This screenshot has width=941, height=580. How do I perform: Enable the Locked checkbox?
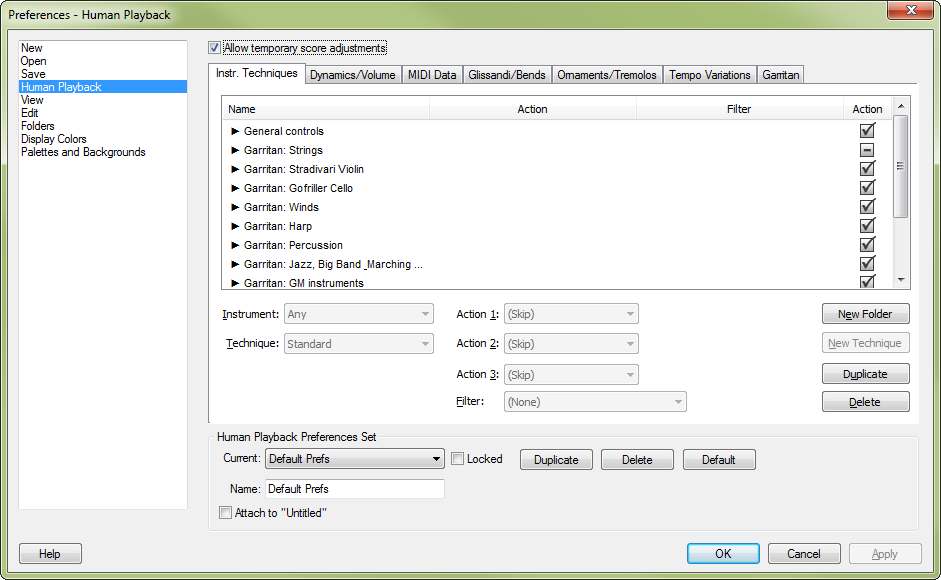[x=457, y=458]
